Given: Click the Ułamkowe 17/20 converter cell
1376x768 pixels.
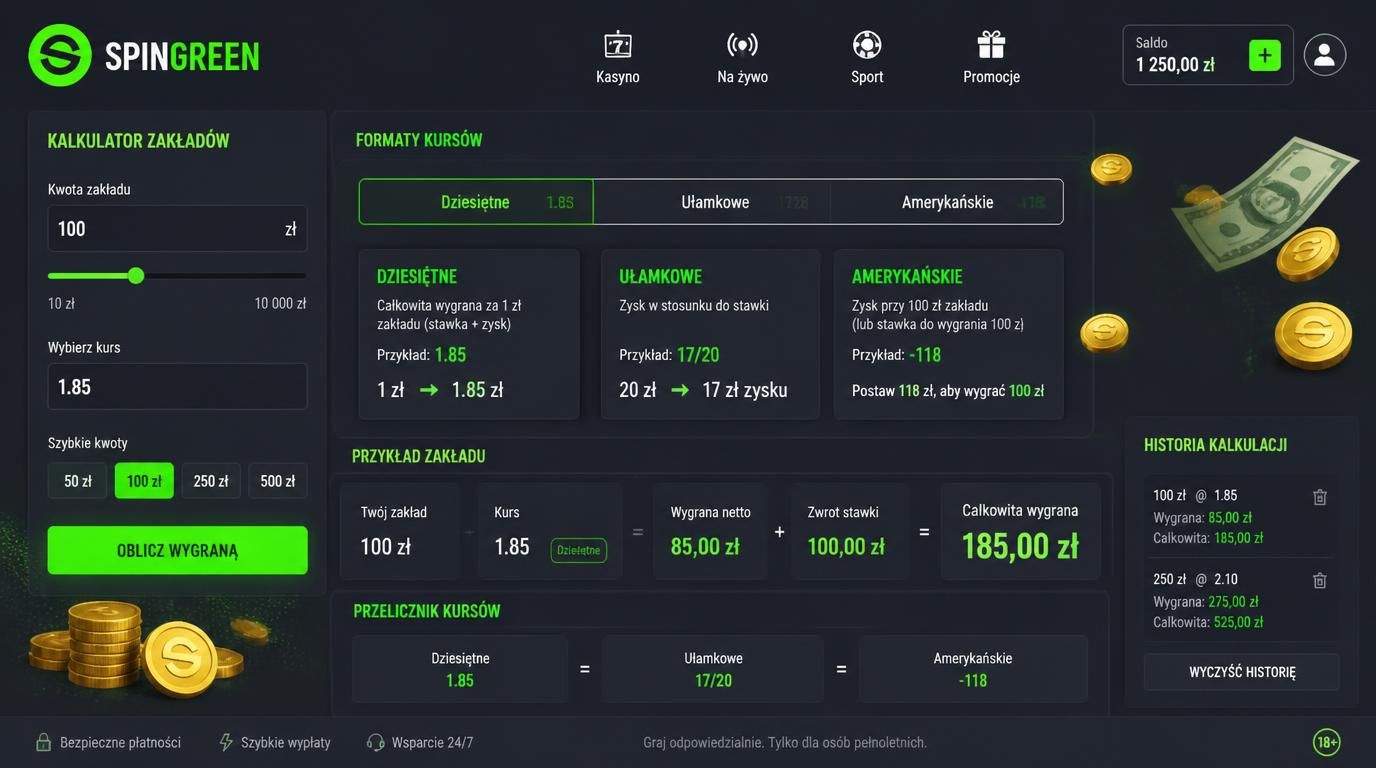Looking at the screenshot, I should pos(713,669).
